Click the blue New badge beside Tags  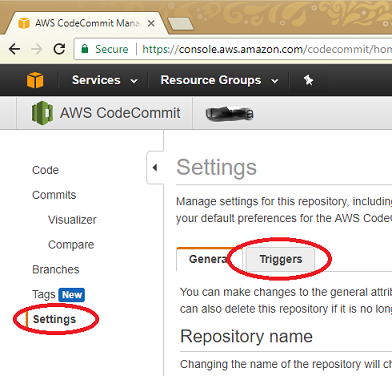[x=72, y=295]
